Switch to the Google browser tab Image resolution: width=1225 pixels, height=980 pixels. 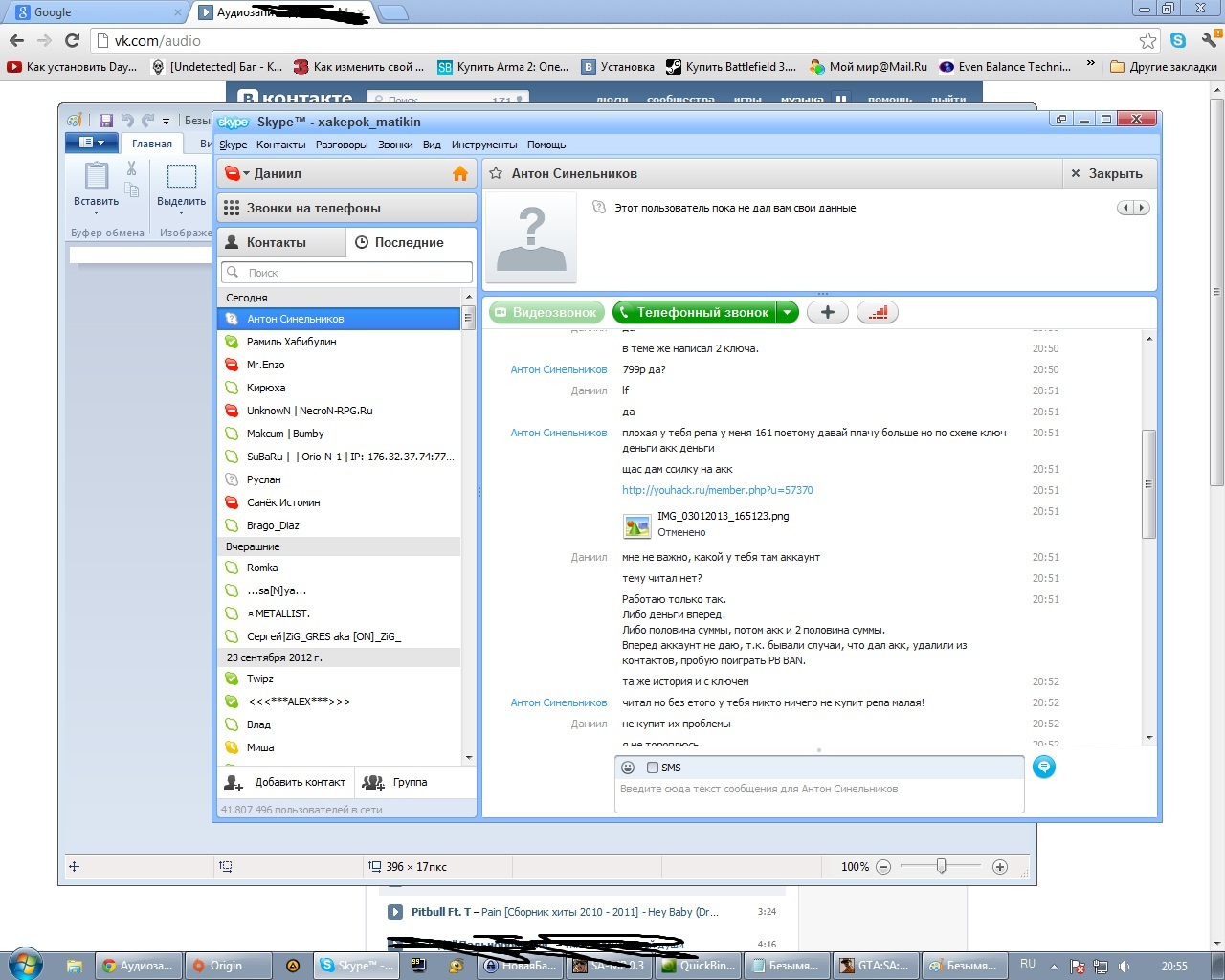pos(96,12)
